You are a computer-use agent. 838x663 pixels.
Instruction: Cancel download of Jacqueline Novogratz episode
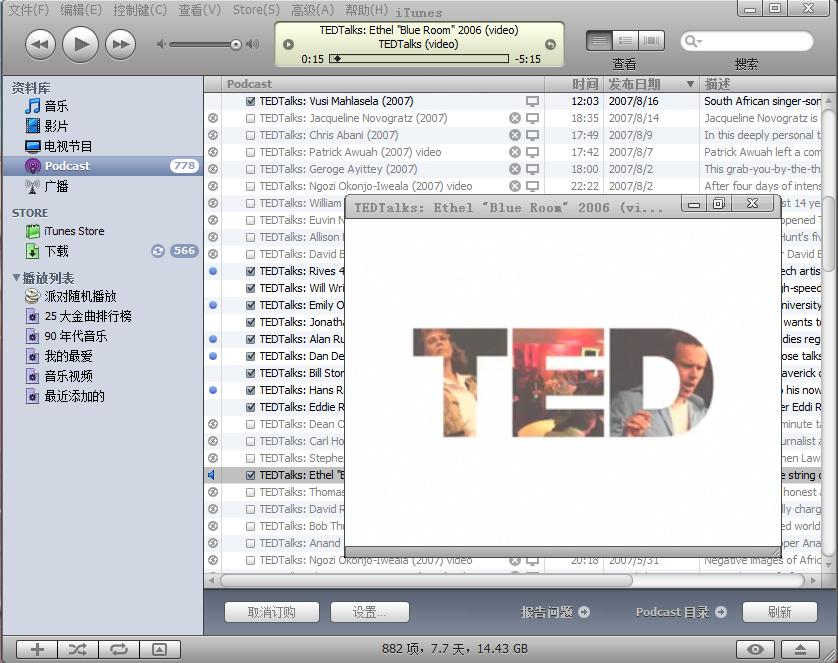(x=515, y=118)
